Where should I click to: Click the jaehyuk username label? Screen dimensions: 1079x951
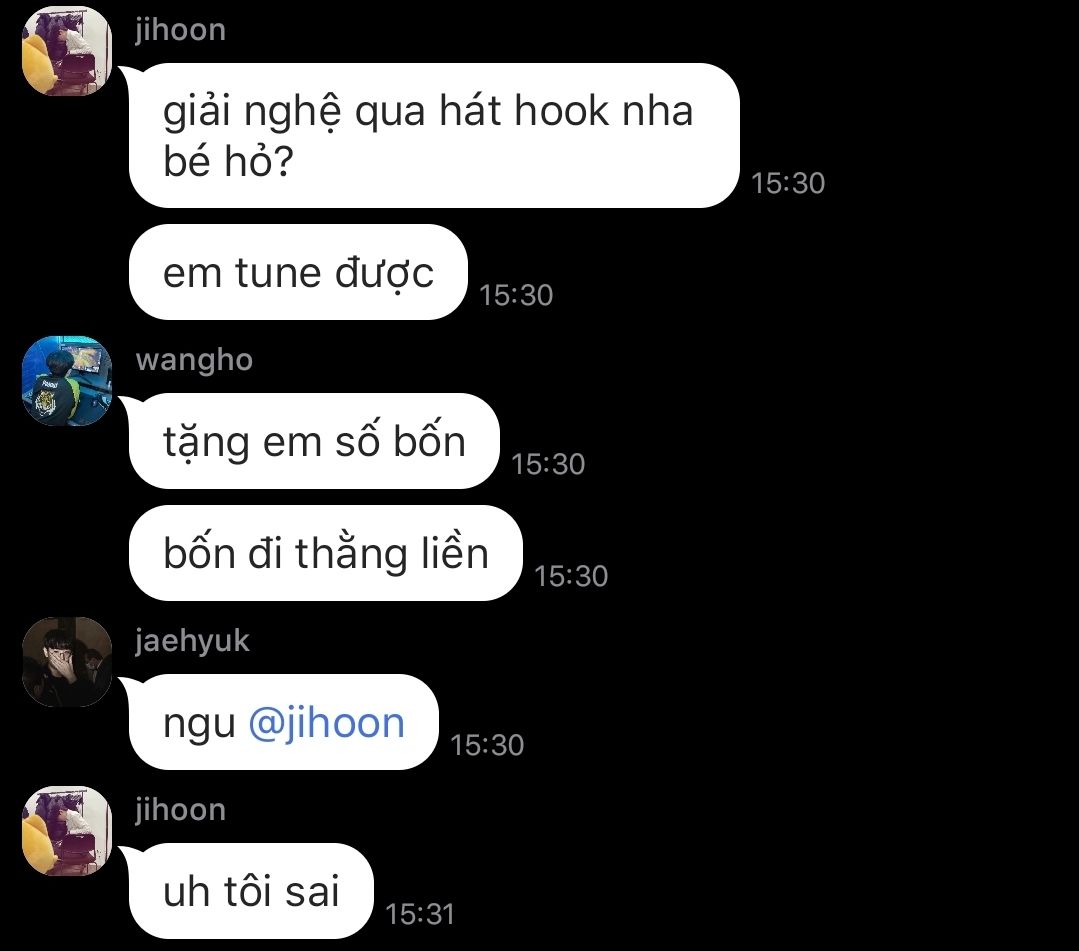[x=192, y=641]
